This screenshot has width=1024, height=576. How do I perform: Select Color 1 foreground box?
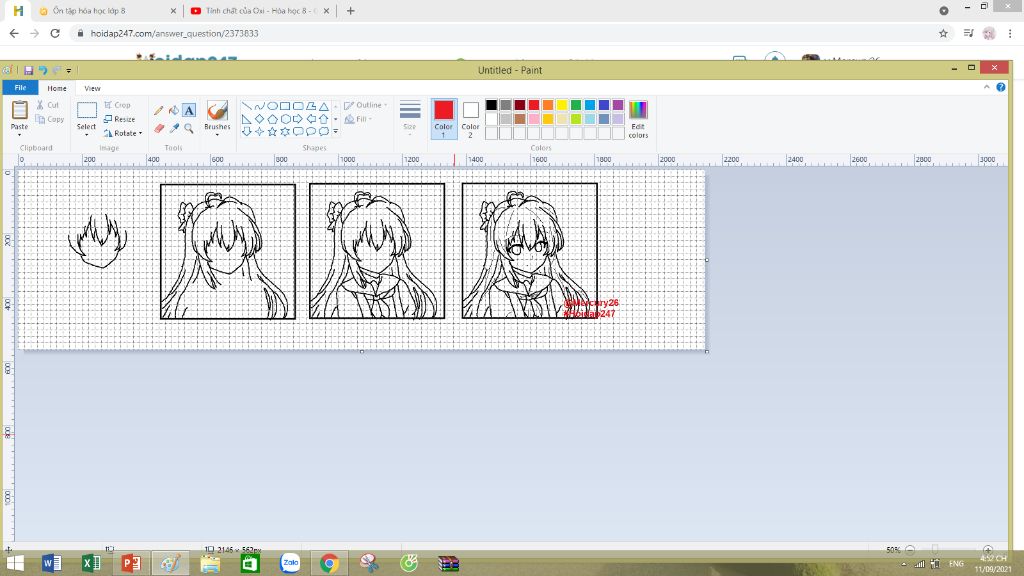click(x=443, y=119)
